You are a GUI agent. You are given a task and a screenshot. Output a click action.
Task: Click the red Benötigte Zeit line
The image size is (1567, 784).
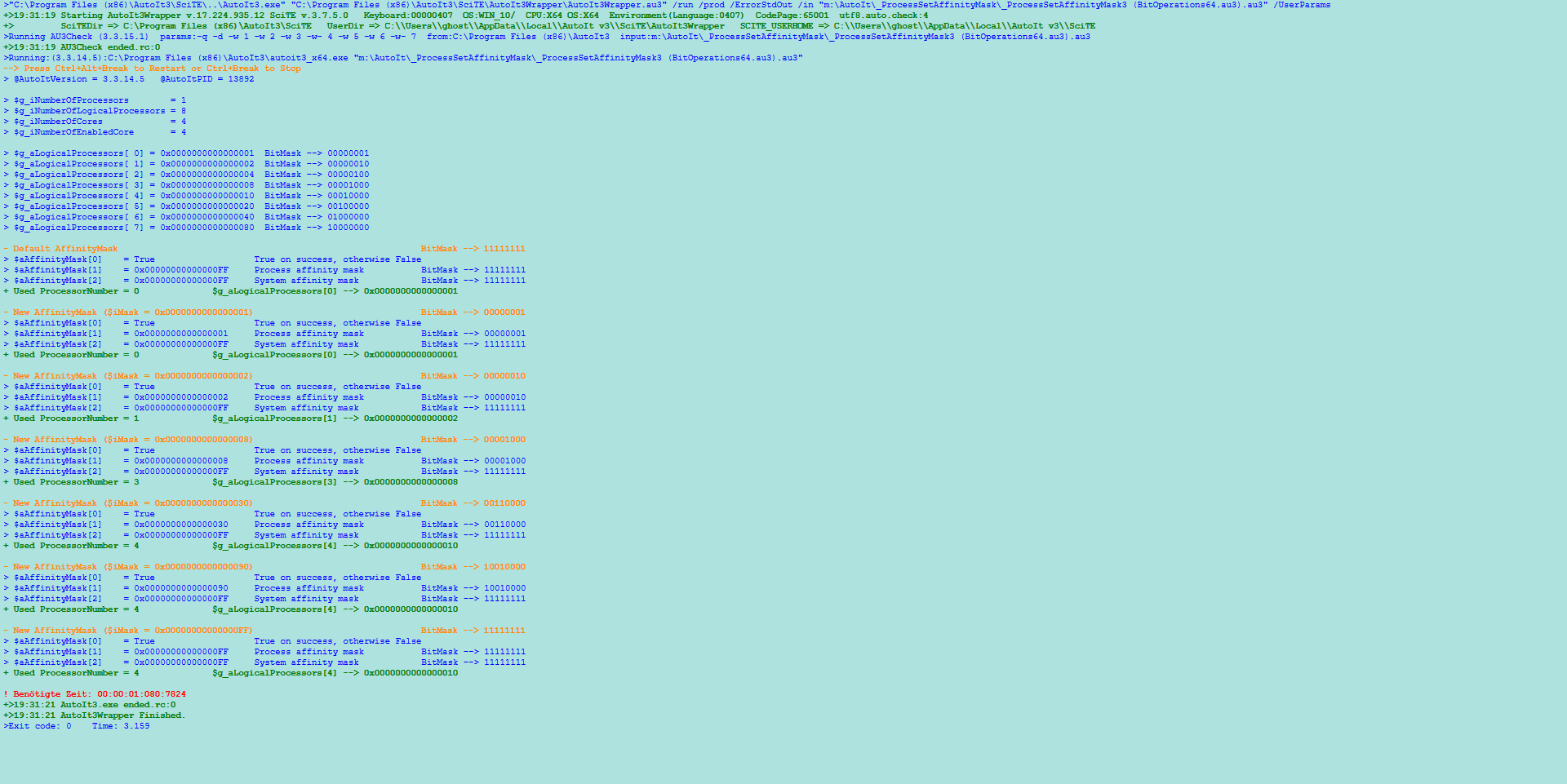(x=95, y=694)
